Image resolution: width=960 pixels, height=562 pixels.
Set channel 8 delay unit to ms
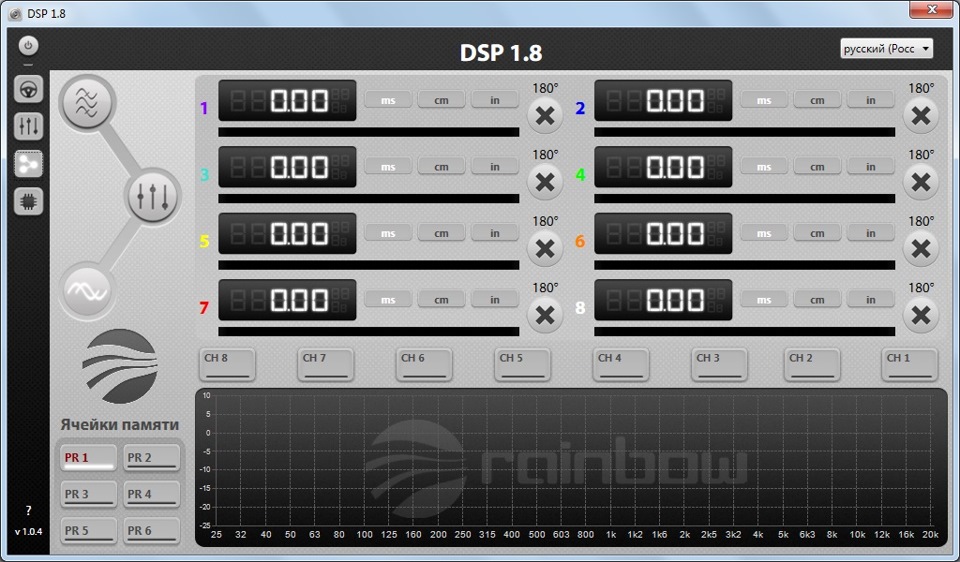764,300
